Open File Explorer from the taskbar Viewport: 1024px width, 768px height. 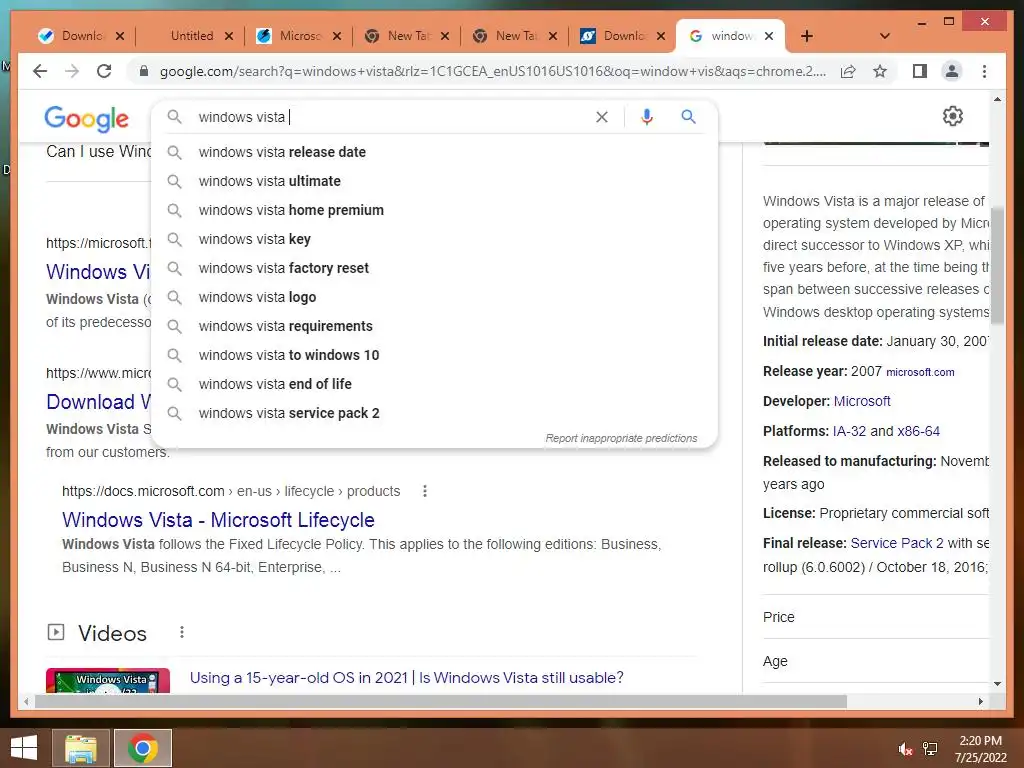pos(80,748)
